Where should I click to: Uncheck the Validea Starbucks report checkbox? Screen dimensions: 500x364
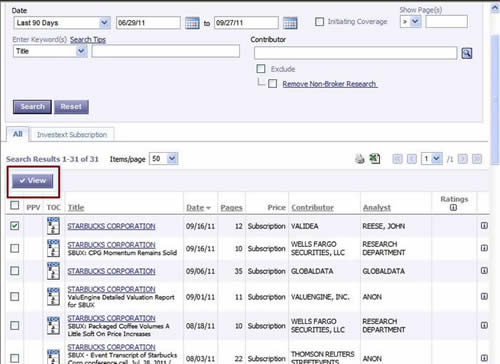coord(15,226)
